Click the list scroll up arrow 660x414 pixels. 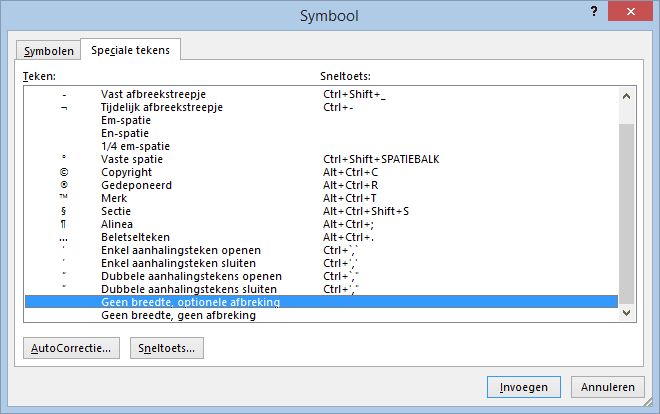[x=626, y=96]
